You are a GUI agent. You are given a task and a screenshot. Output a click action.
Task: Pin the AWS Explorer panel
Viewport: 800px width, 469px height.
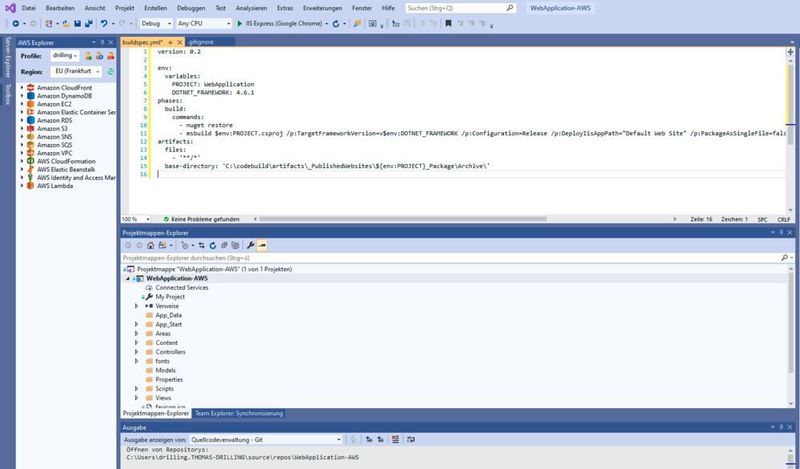[102, 42]
